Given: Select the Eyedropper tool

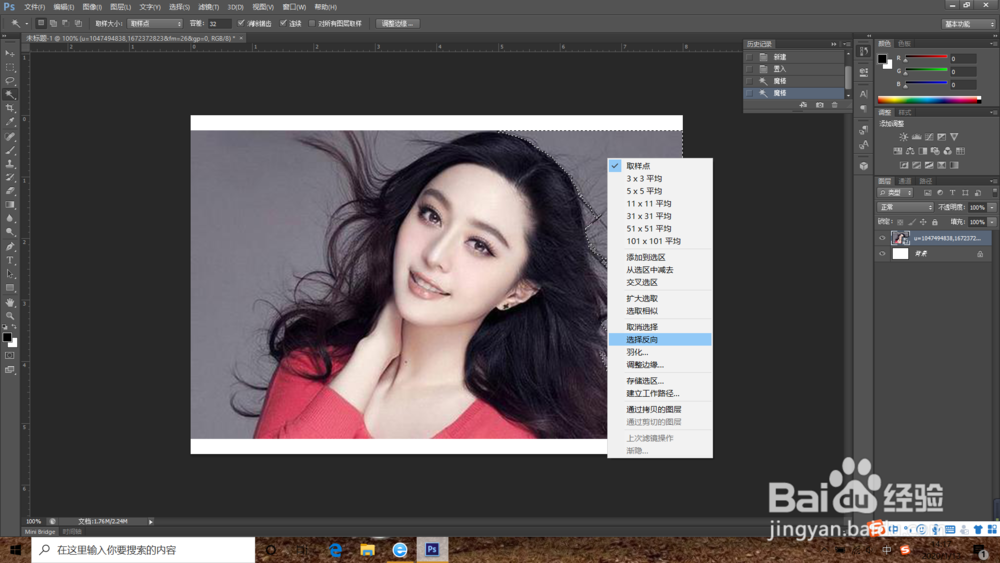Looking at the screenshot, I should pyautogui.click(x=10, y=122).
